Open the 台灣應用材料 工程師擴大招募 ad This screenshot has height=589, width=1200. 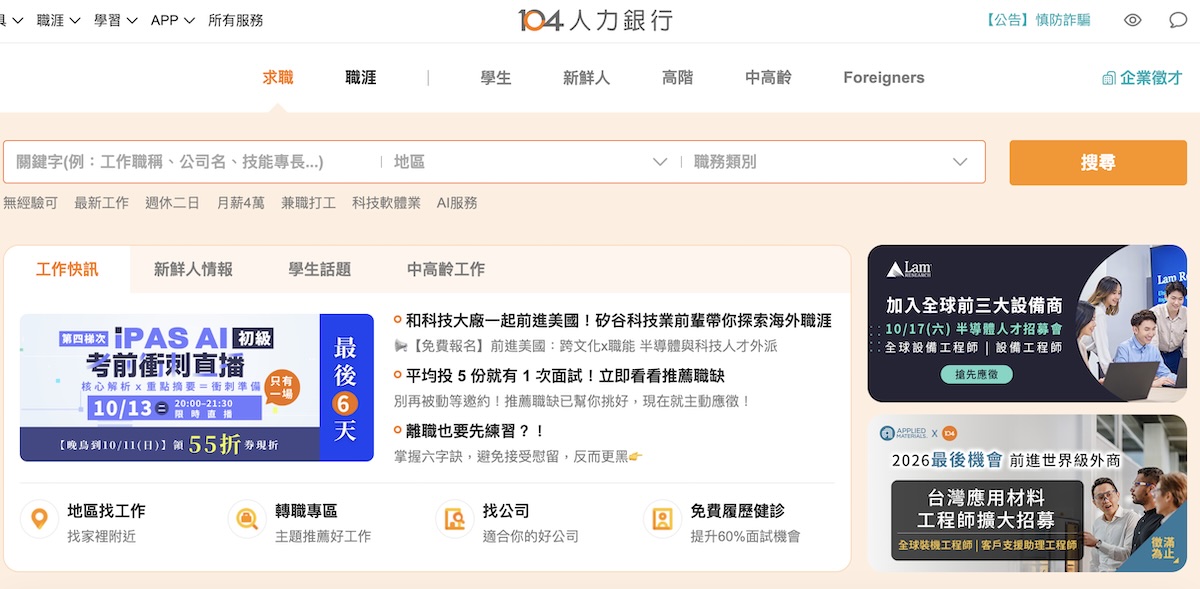pyautogui.click(x=1027, y=493)
